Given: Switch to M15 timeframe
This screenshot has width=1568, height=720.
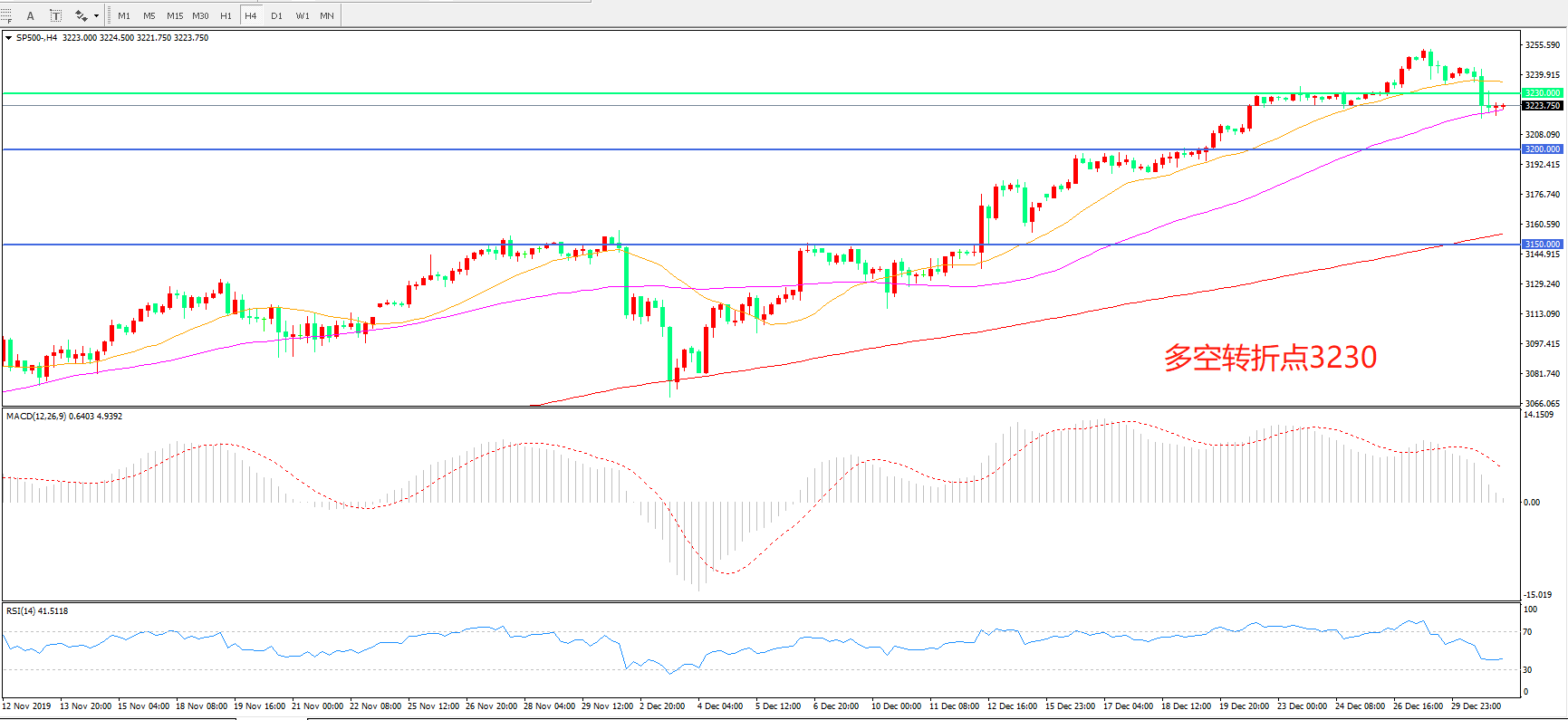Looking at the screenshot, I should tap(175, 15).
